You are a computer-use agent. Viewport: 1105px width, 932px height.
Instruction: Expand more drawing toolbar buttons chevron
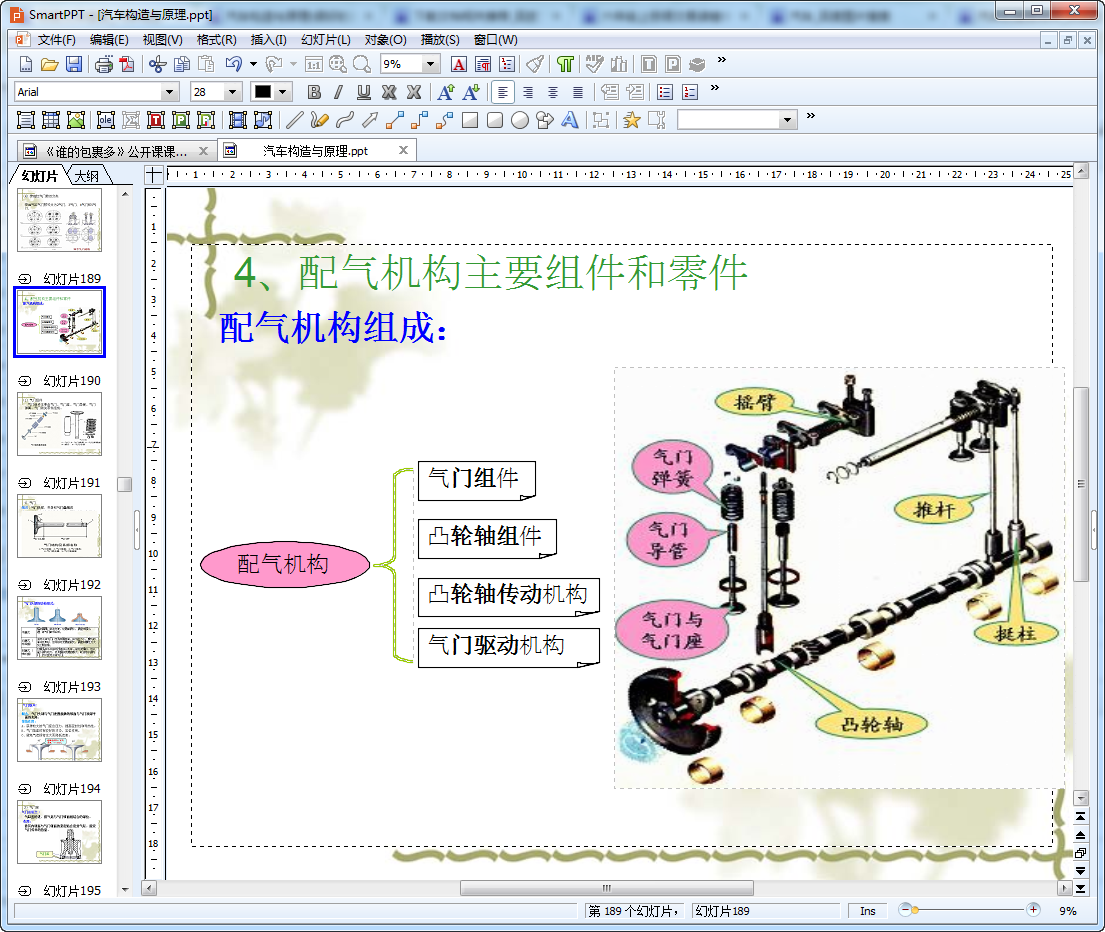[x=810, y=116]
